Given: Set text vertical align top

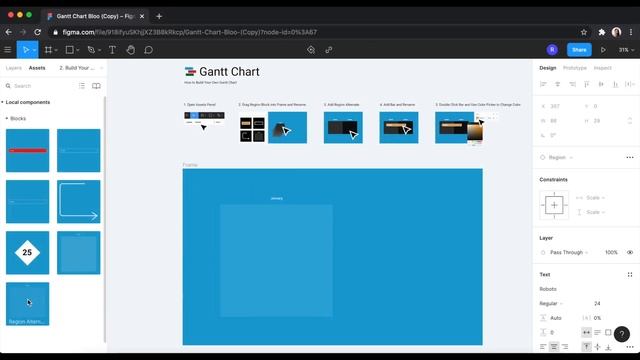Looking at the screenshot, I should (x=586, y=347).
